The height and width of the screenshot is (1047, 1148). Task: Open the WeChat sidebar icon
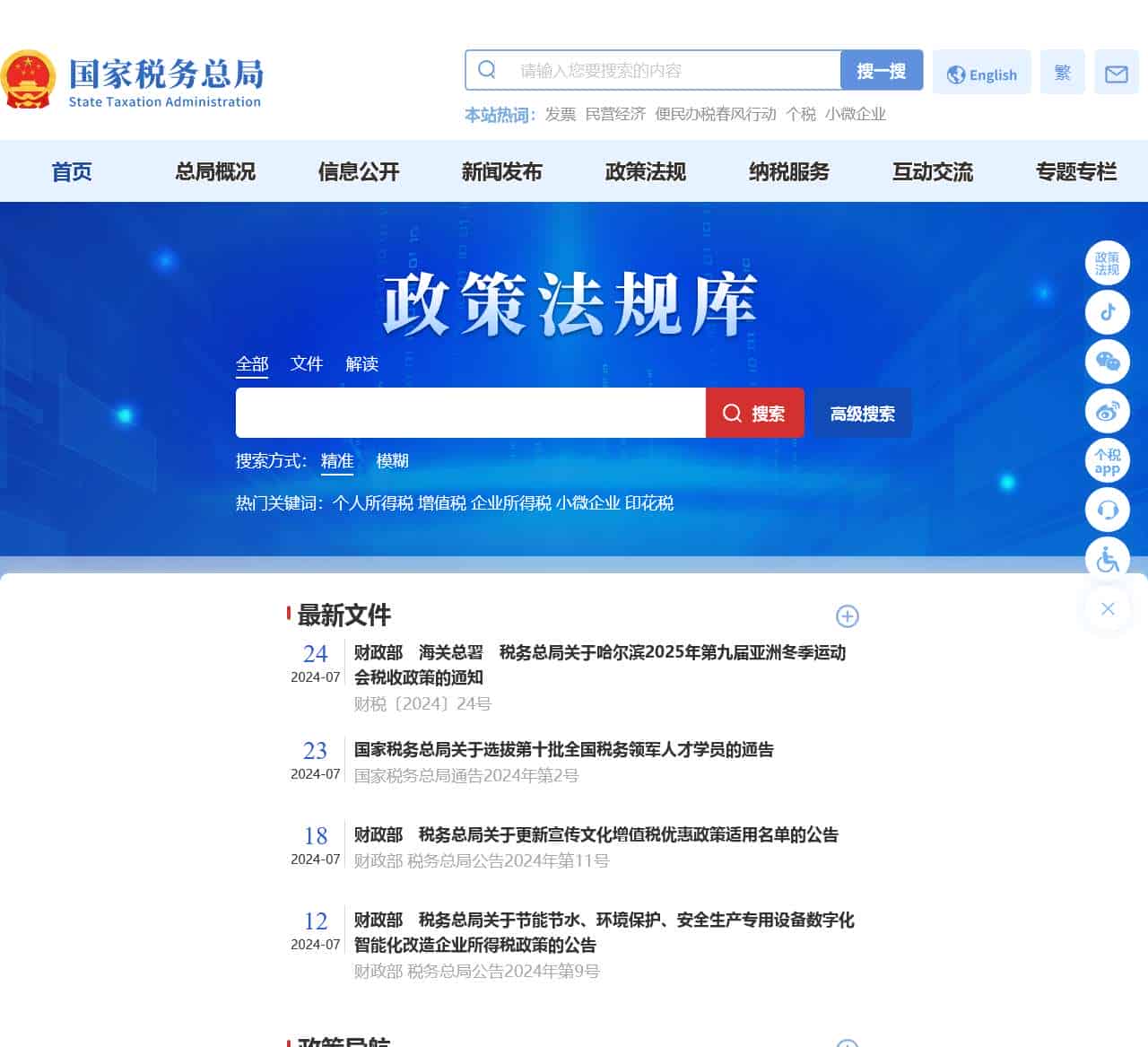pos(1108,362)
